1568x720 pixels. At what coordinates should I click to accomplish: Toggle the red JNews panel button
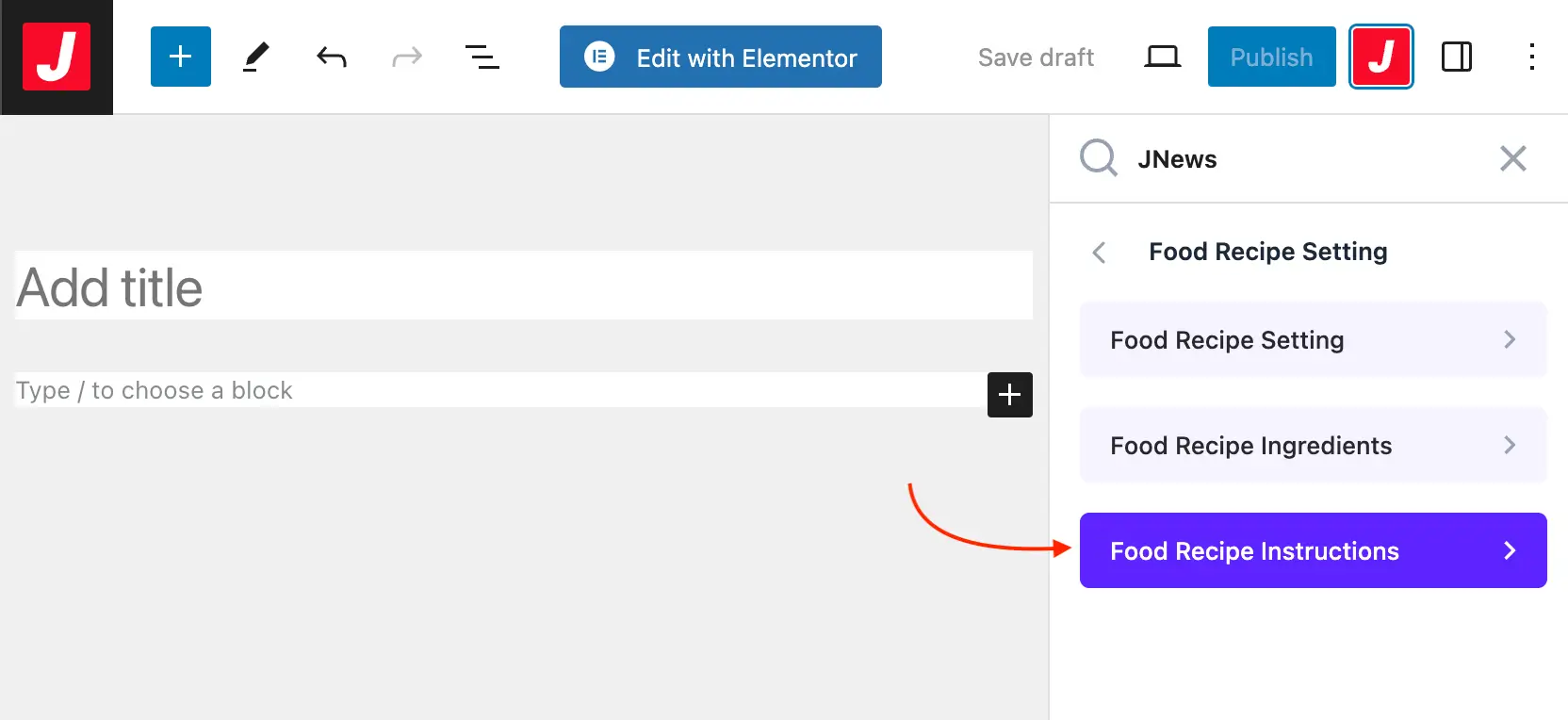click(x=1380, y=57)
